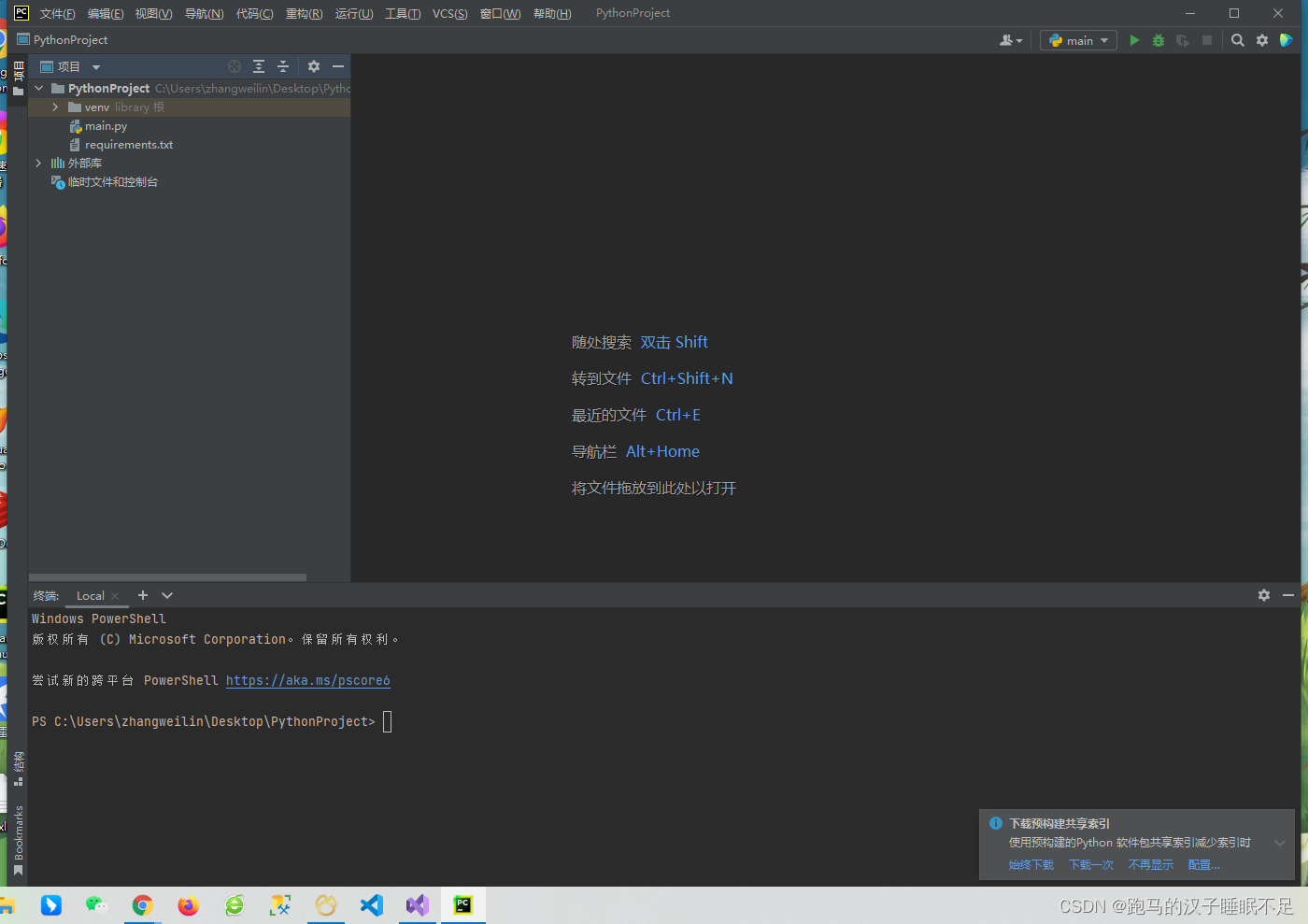This screenshot has width=1308, height=924.
Task: Click the expand all icon in project panel
Action: coord(259,66)
